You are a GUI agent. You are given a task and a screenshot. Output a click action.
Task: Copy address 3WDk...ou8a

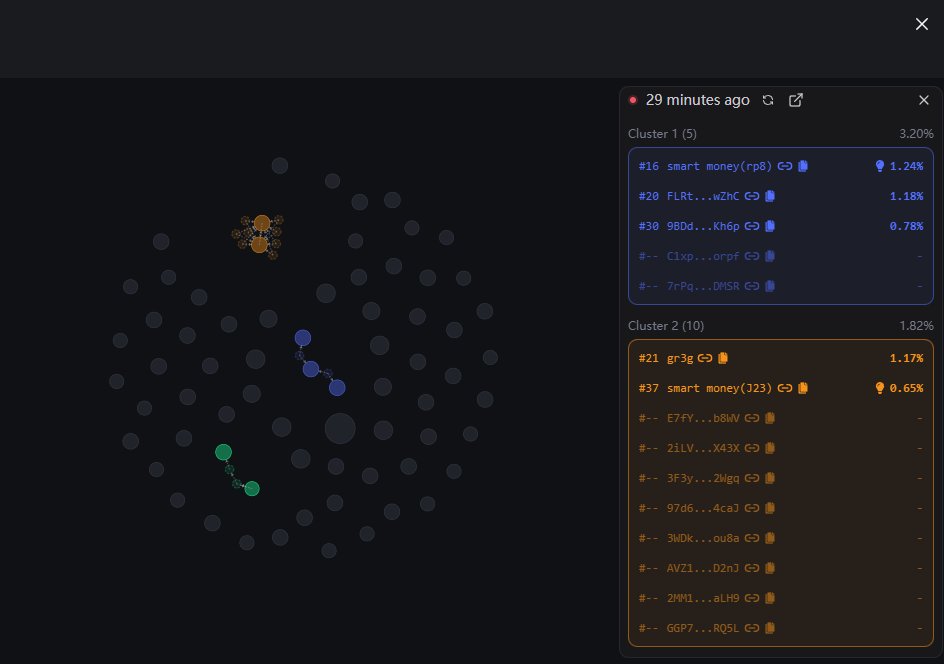770,539
